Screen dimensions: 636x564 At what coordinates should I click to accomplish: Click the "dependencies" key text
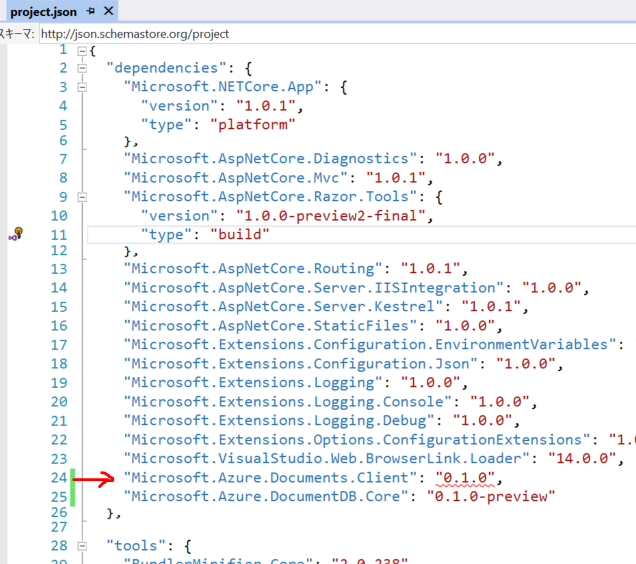[166, 68]
